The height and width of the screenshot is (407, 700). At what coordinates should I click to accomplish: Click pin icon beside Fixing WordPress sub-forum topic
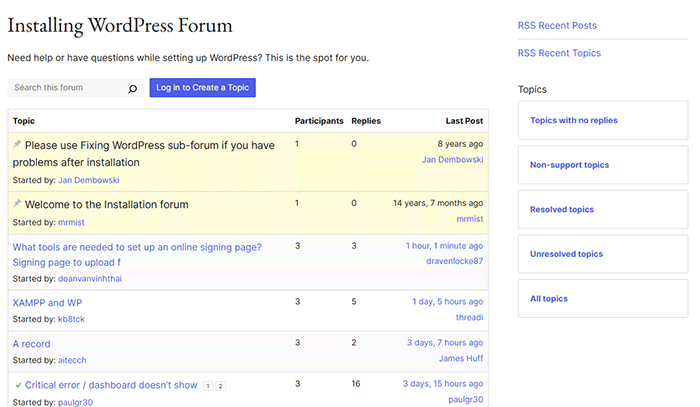coord(17,144)
